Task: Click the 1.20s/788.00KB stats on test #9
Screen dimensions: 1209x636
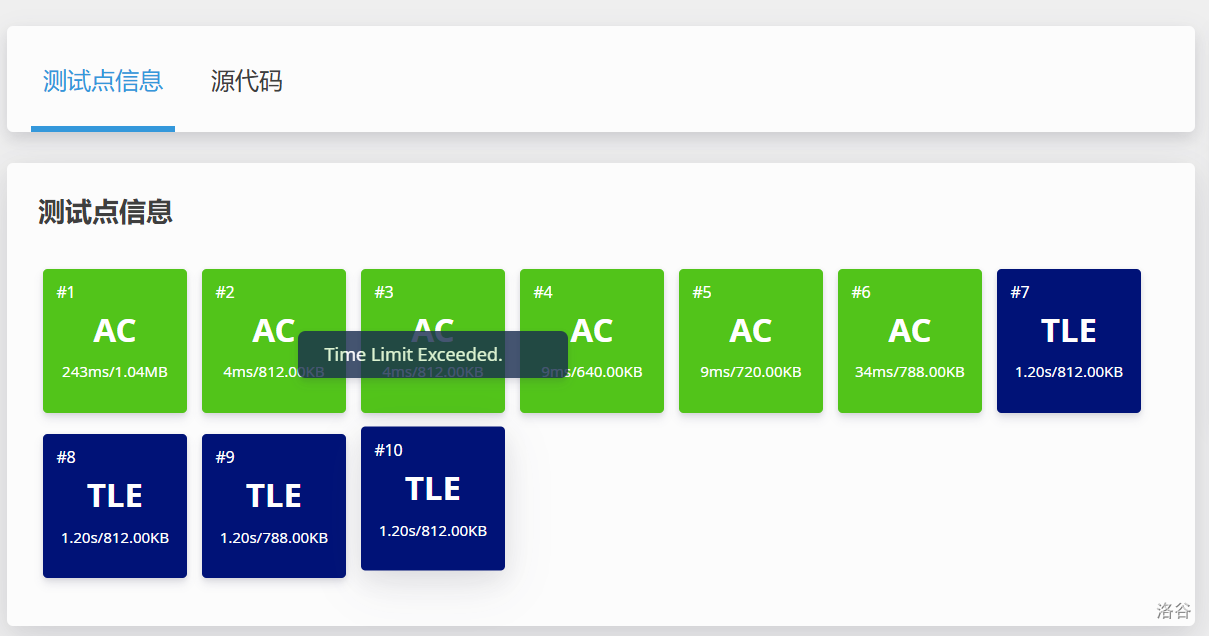Action: pyautogui.click(x=274, y=538)
